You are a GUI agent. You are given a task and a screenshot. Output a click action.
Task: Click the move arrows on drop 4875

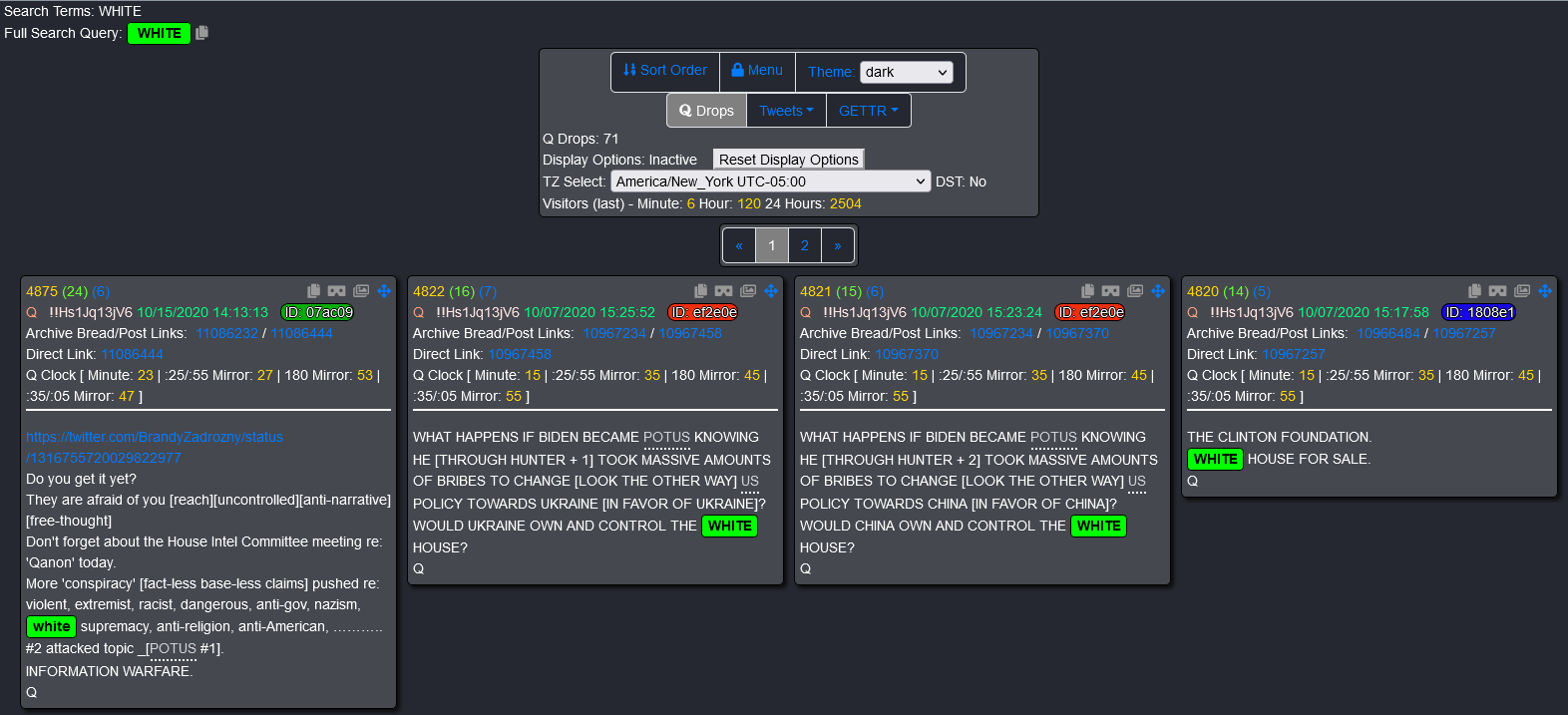384,291
